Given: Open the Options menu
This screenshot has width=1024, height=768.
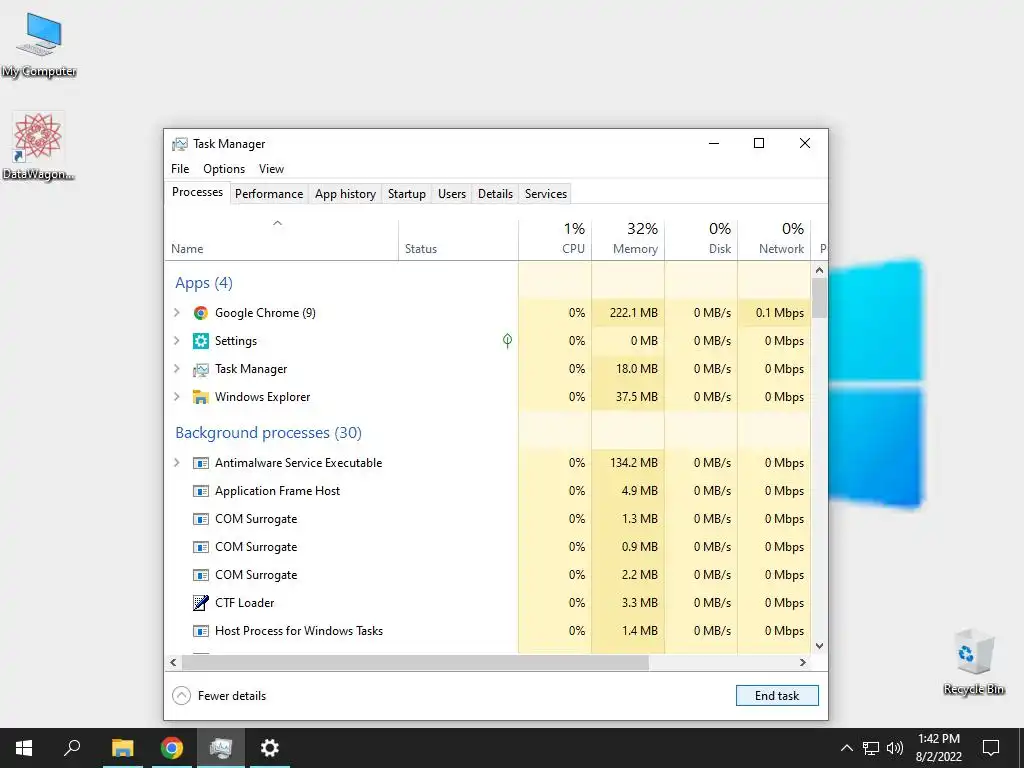Looking at the screenshot, I should [x=224, y=169].
